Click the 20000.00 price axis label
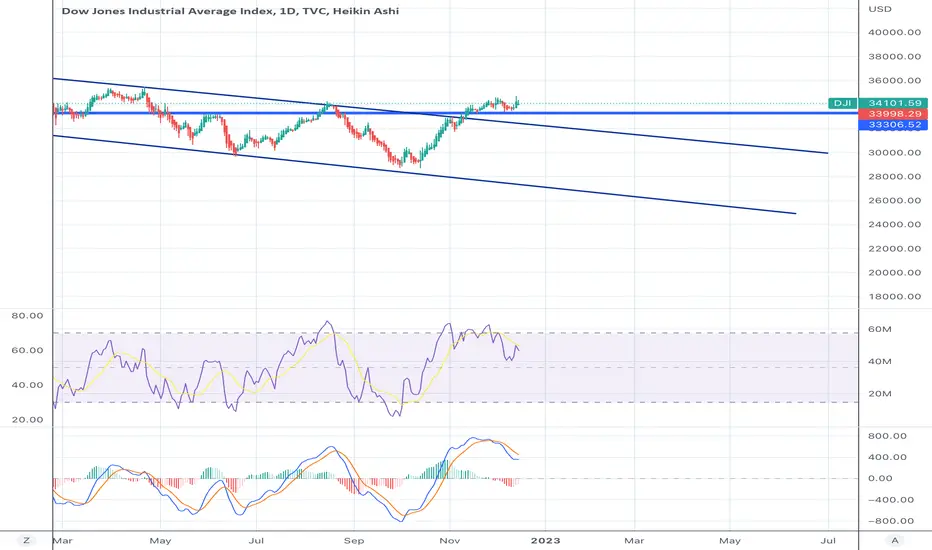The width and height of the screenshot is (932, 550). [895, 272]
